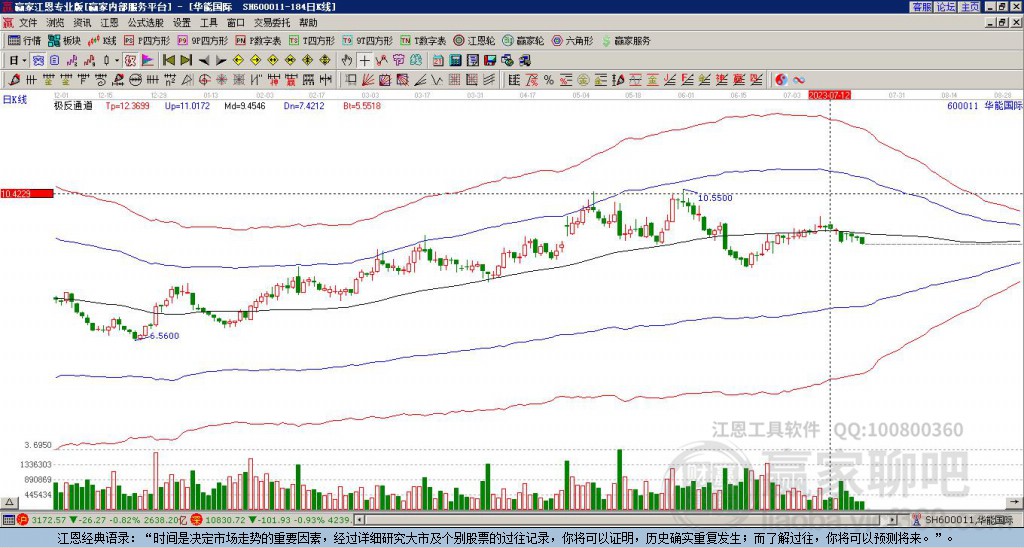Open the 文件 menu
Viewport: 1024px width, 548px height.
[x=28, y=23]
